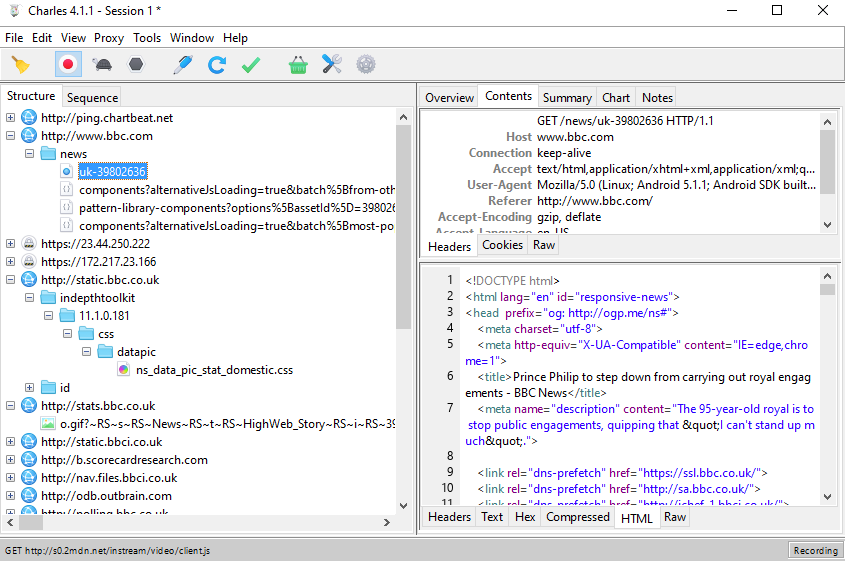Collapse the 11.1.0.181 folder
The height and width of the screenshot is (561, 845).
49,315
